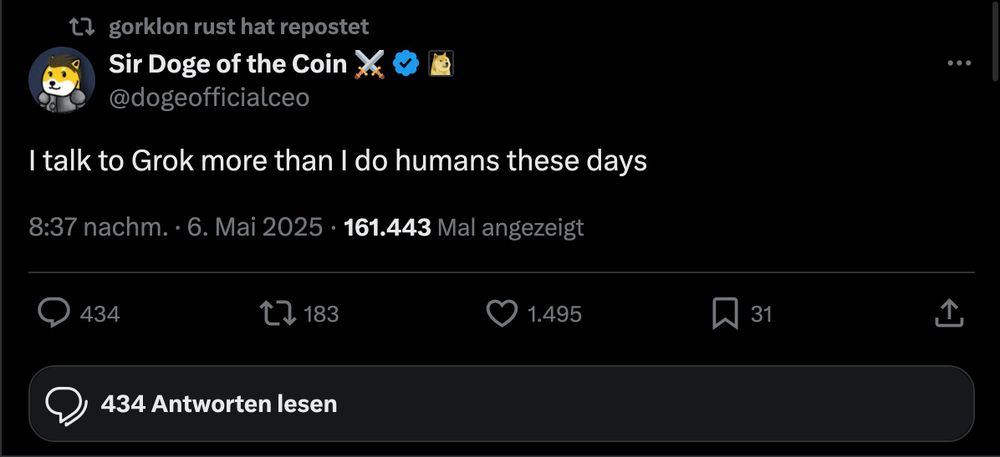Visit the @dogeofficialceo handle

[209, 97]
